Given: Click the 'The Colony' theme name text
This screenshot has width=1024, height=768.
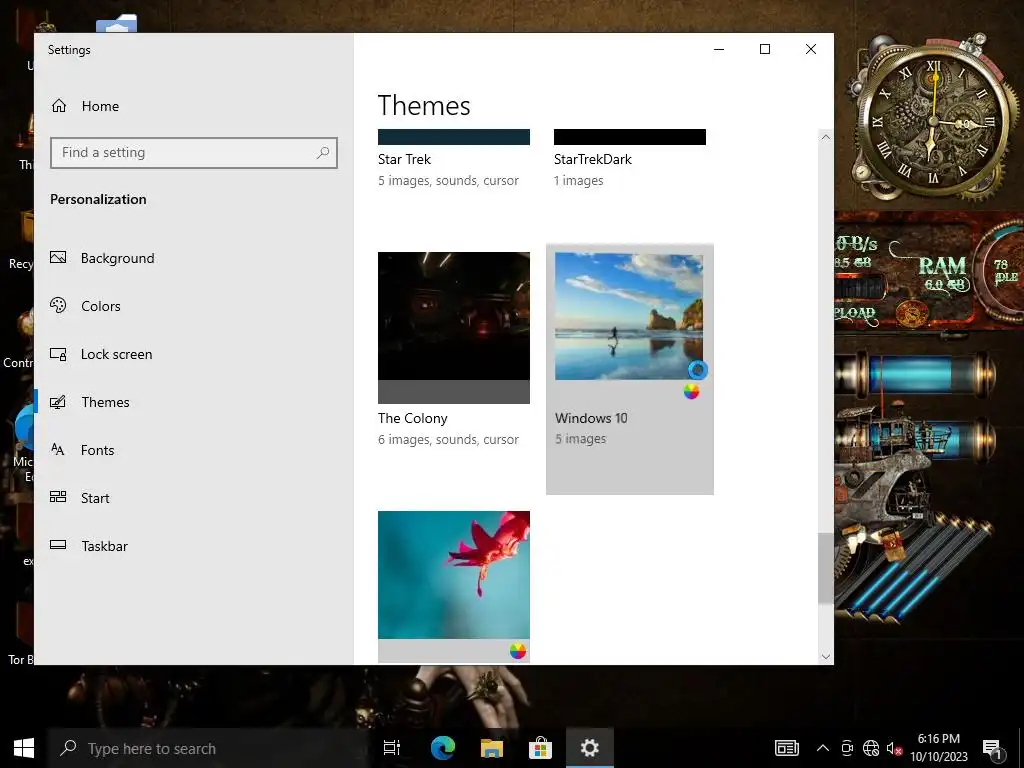Looking at the screenshot, I should pos(413,418).
